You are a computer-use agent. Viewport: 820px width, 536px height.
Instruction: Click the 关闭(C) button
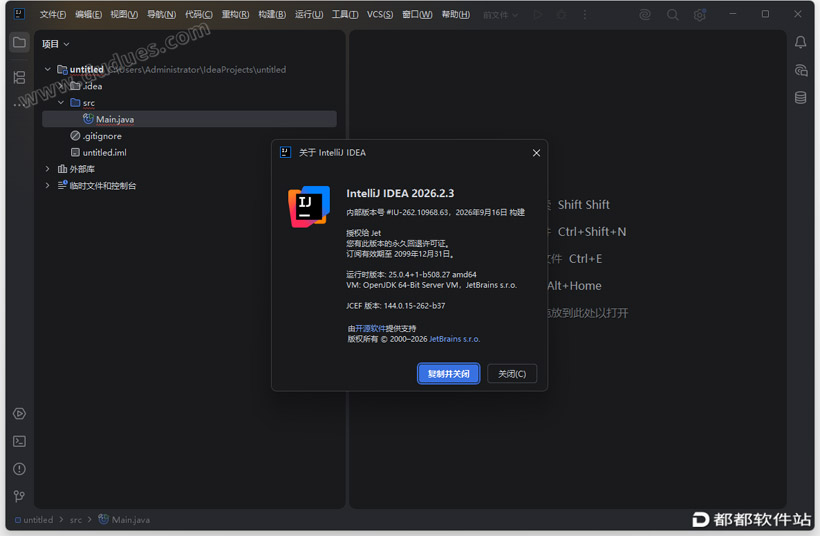[512, 374]
